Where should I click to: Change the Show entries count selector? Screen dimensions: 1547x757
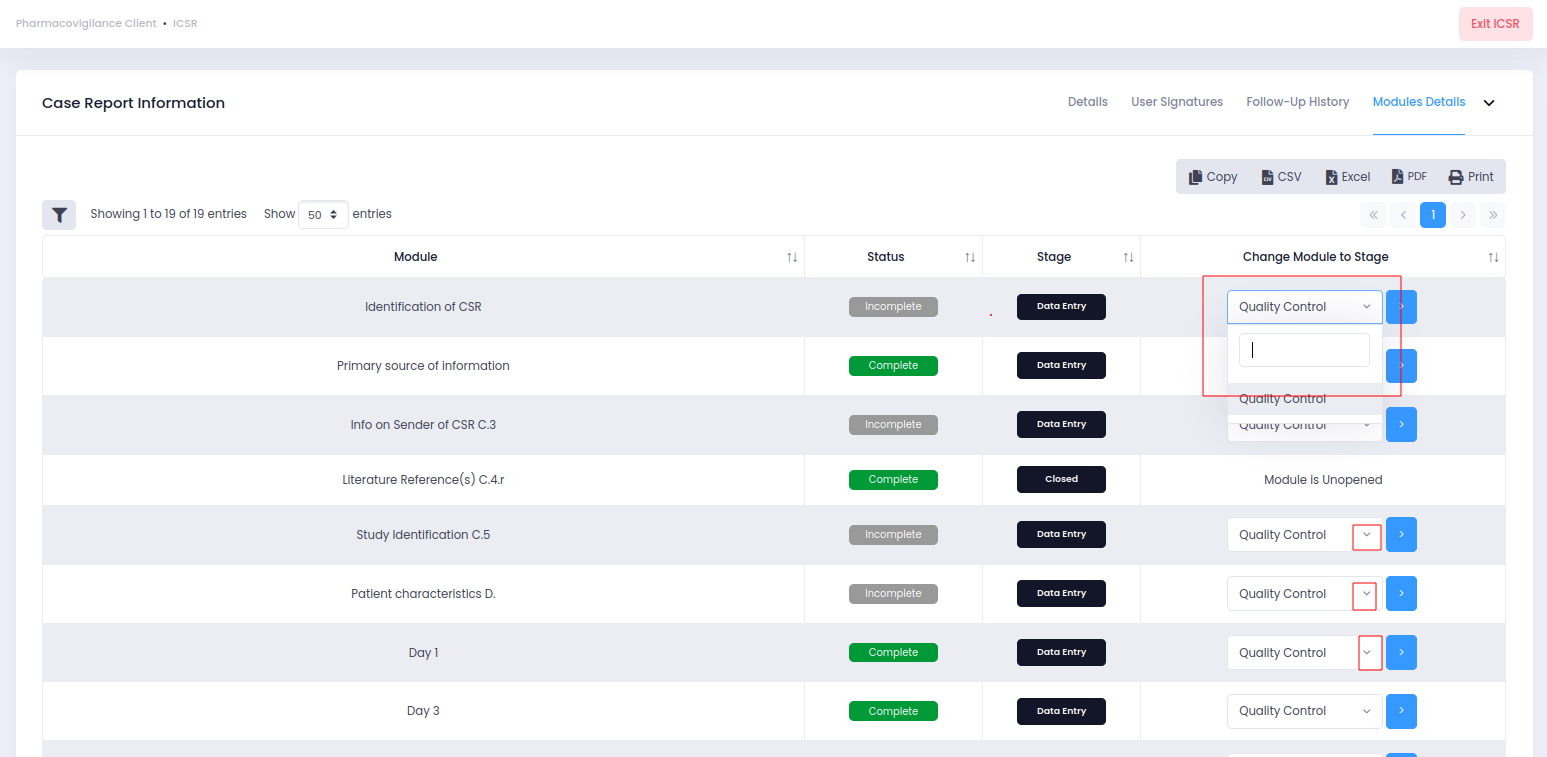323,215
